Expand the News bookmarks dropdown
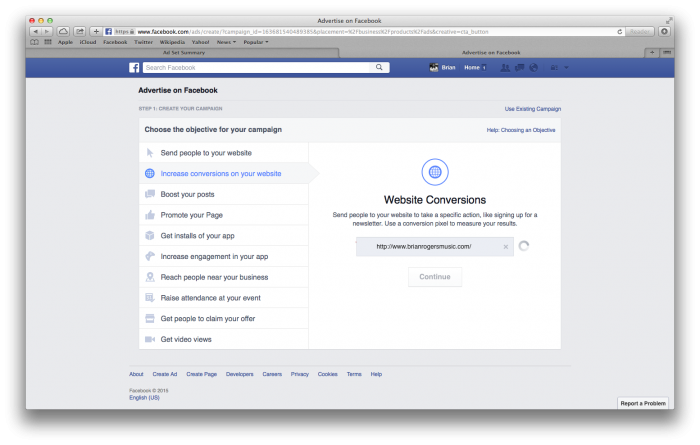This screenshot has width=700, height=445. tap(226, 42)
